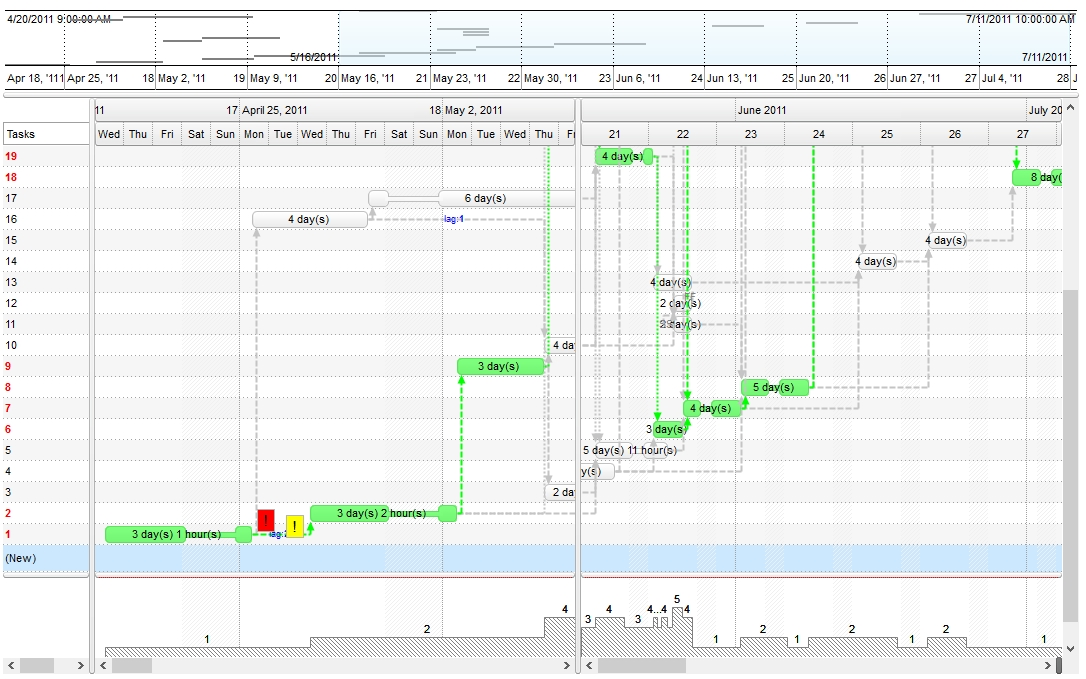Select task 19 in the Tasks list
This screenshot has height=679, width=1086.
45,157
